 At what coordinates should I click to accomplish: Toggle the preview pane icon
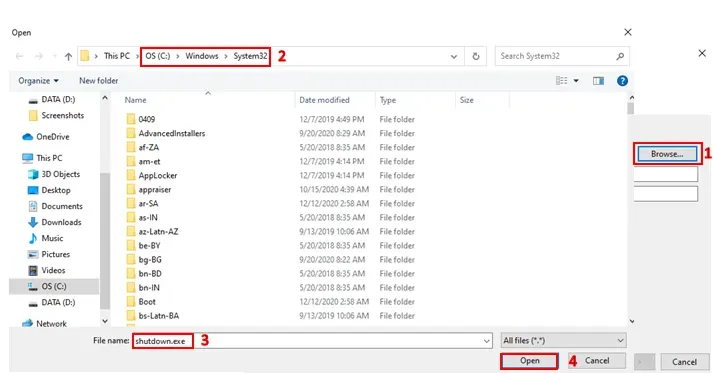pos(598,81)
